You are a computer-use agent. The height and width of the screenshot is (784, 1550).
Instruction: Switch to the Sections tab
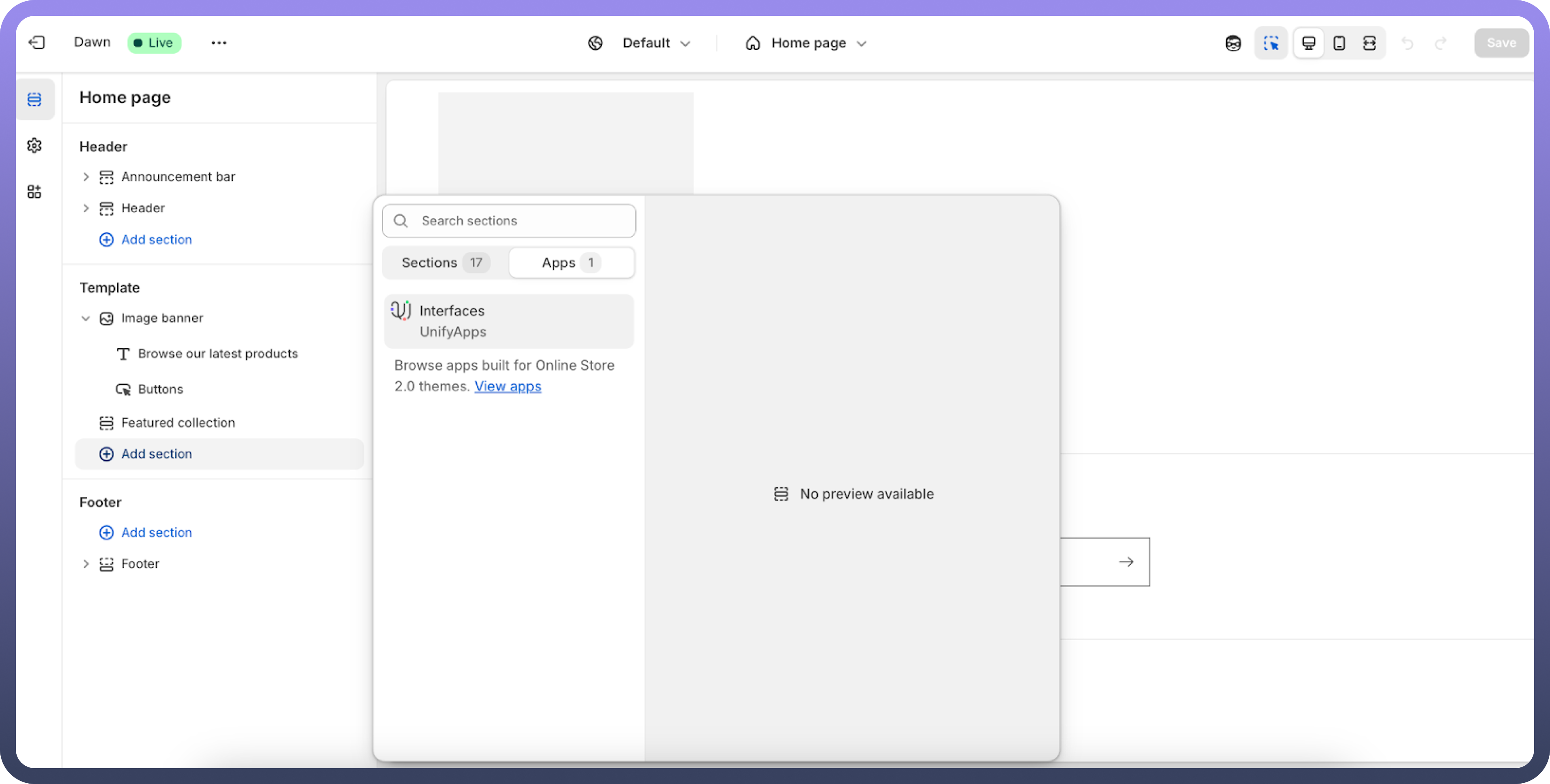(x=445, y=263)
